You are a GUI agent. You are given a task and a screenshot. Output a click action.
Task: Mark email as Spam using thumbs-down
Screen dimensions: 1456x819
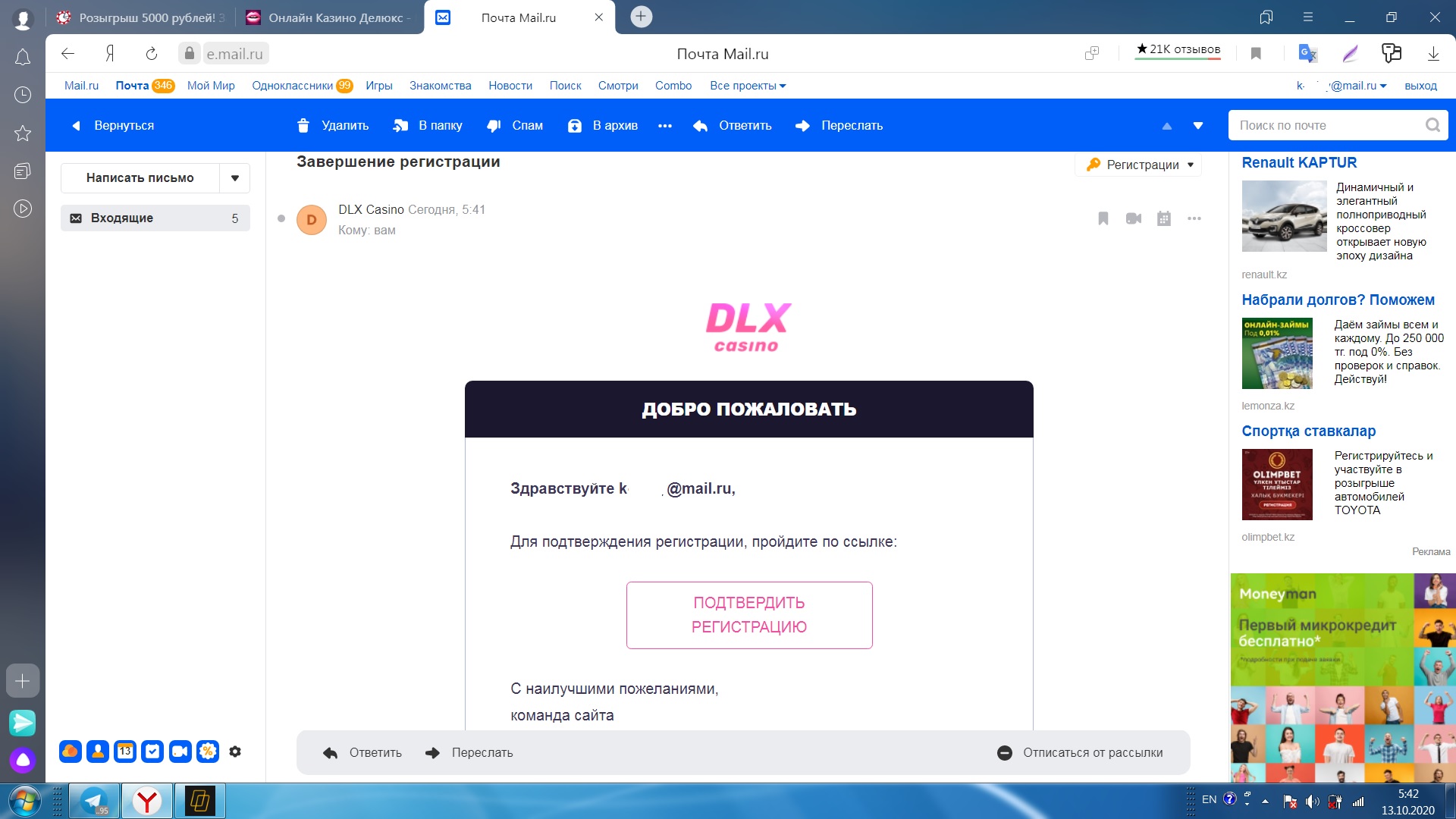pos(494,126)
